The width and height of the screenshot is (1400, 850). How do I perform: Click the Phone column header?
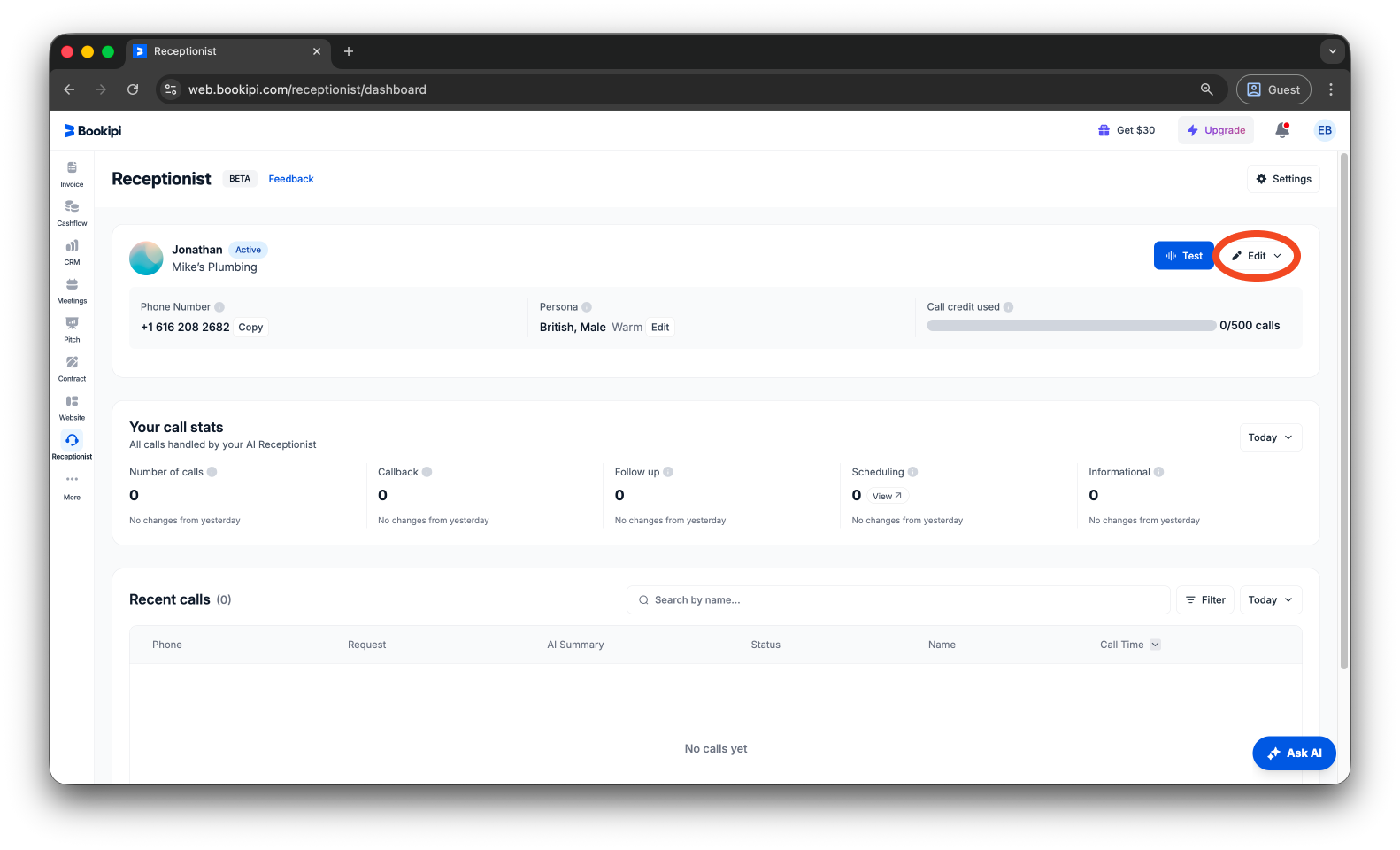pos(167,645)
